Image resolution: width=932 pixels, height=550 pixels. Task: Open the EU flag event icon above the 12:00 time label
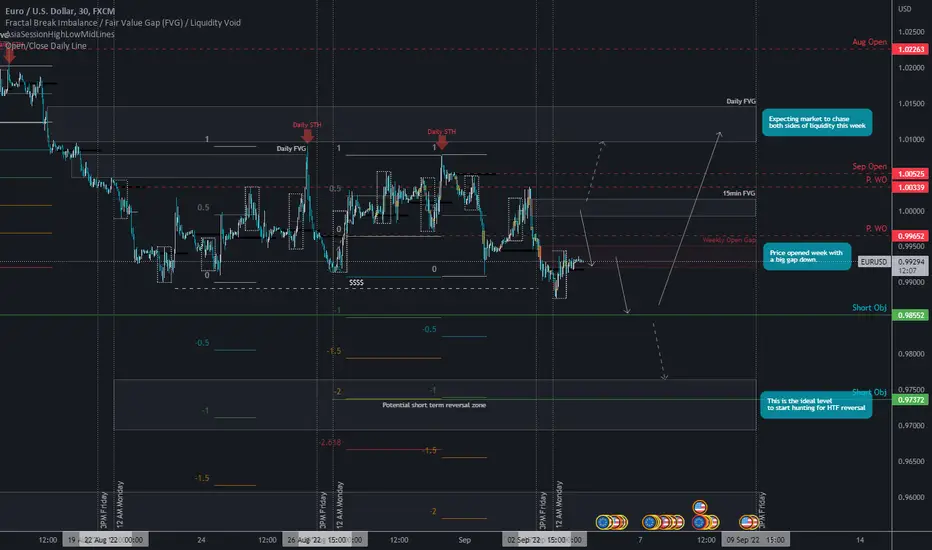[699, 522]
